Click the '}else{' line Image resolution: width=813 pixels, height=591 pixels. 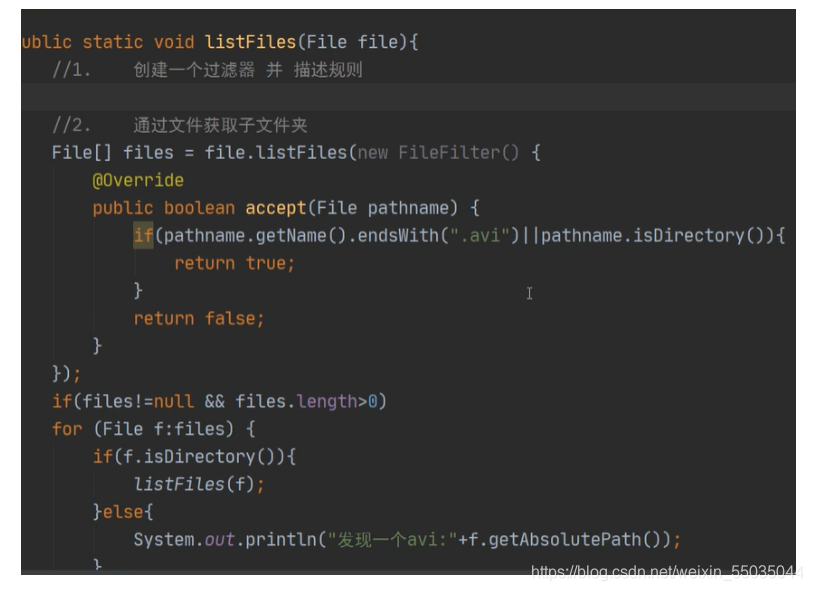click(x=123, y=512)
